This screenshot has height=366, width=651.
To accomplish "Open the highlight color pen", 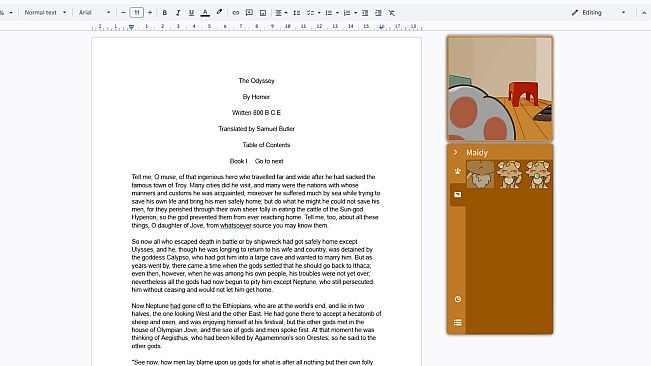I will [219, 13].
